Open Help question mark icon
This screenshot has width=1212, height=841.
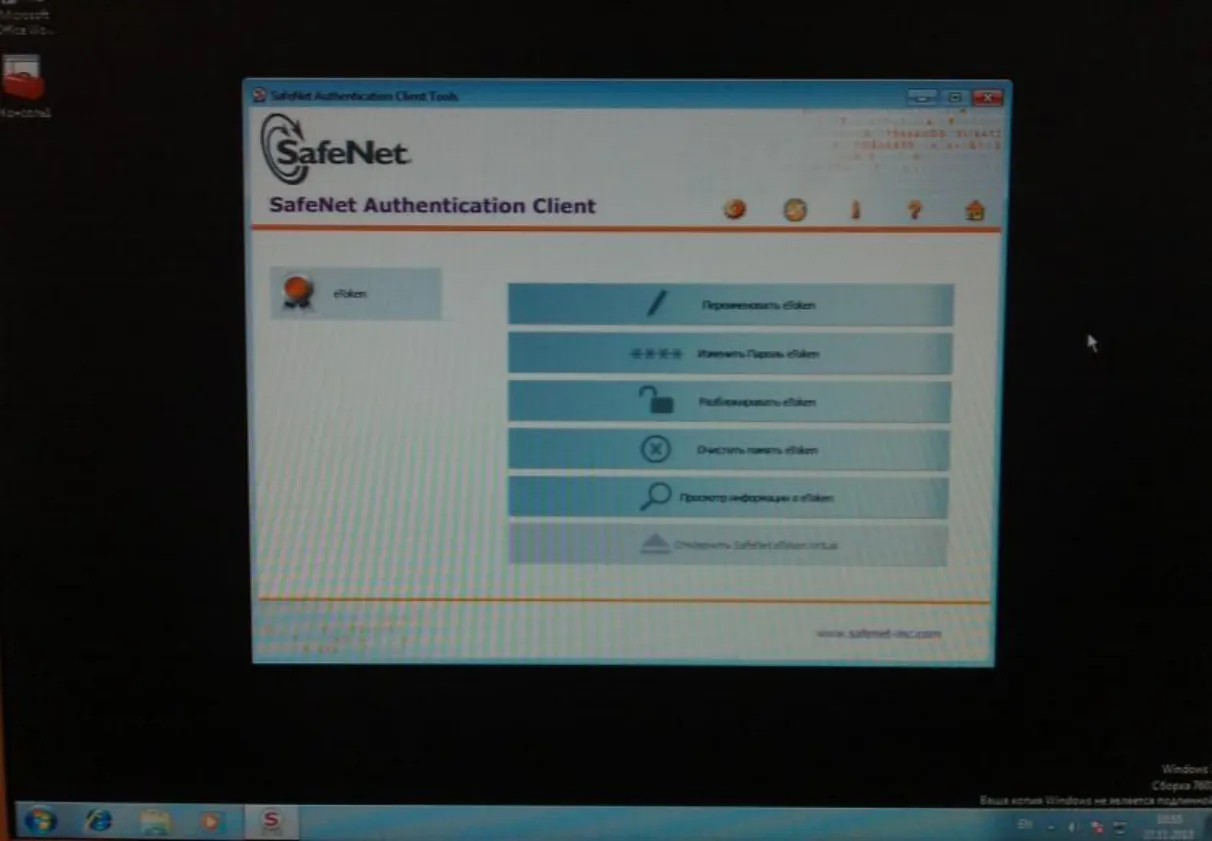(914, 210)
